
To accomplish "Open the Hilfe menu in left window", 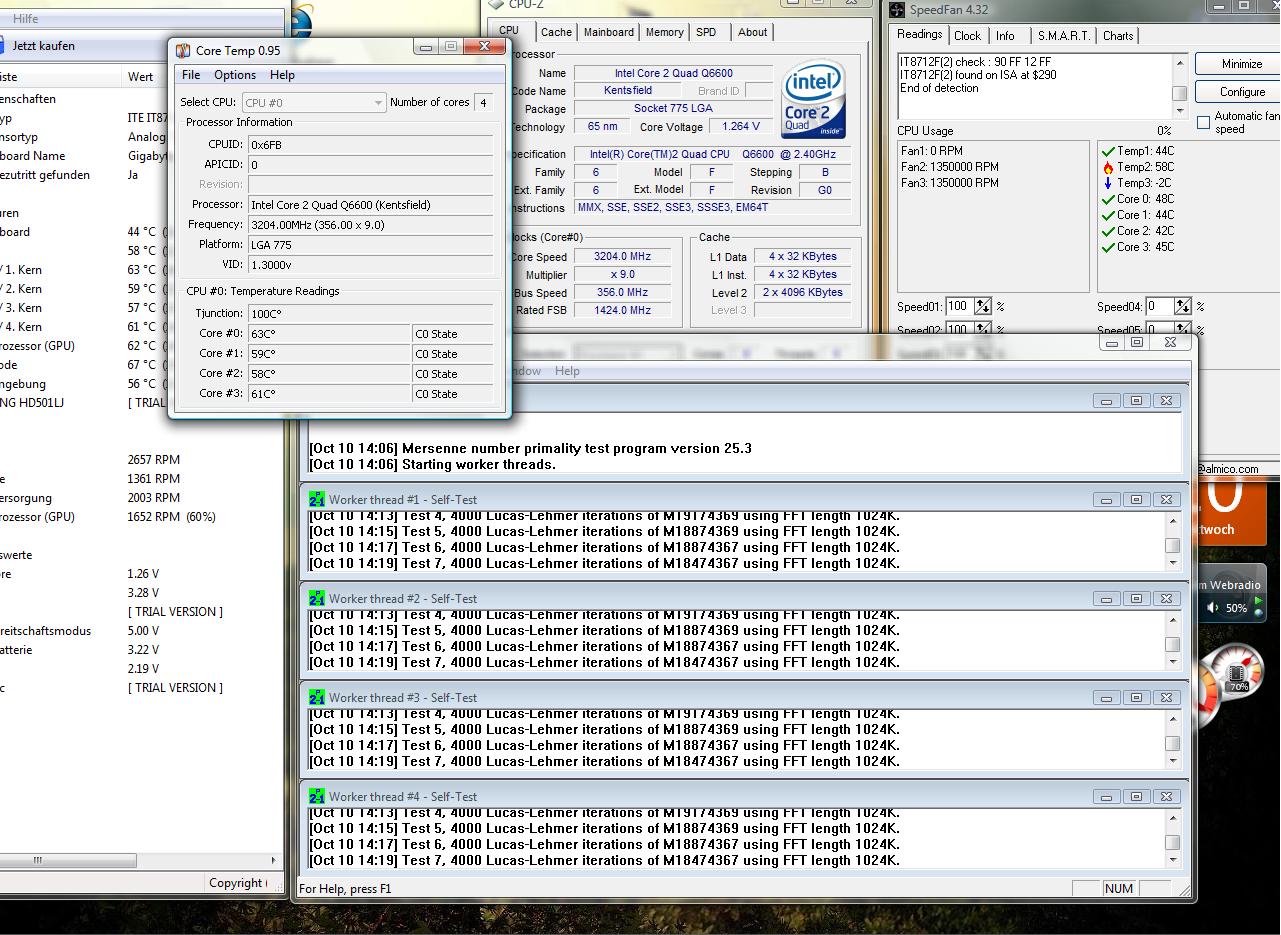I will [25, 19].
